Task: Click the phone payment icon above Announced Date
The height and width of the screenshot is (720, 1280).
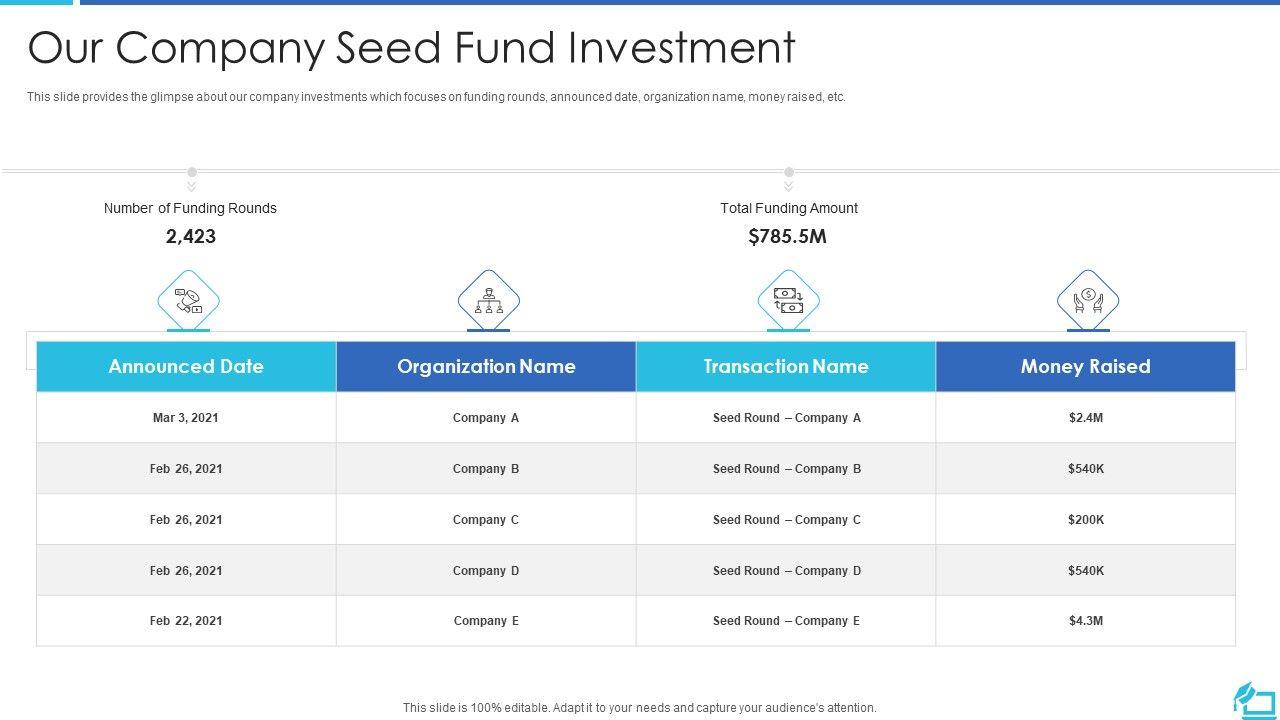Action: (x=188, y=300)
